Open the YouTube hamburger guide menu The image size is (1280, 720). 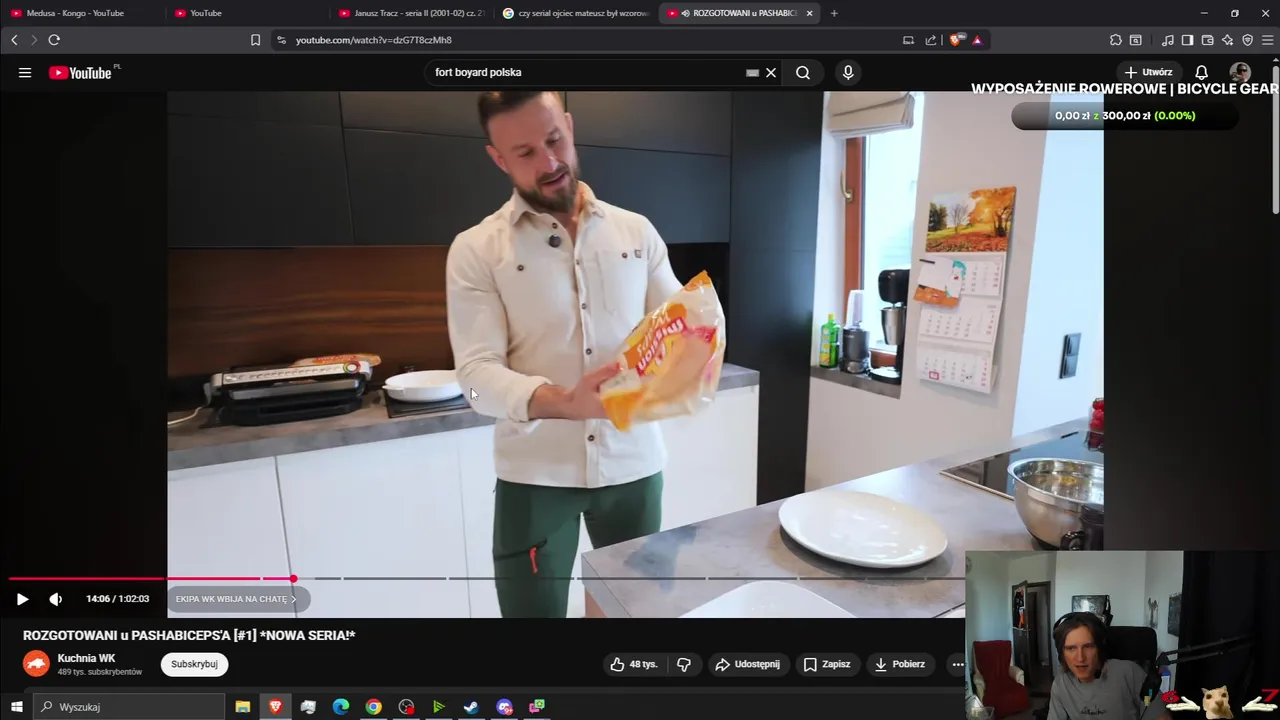(x=25, y=72)
